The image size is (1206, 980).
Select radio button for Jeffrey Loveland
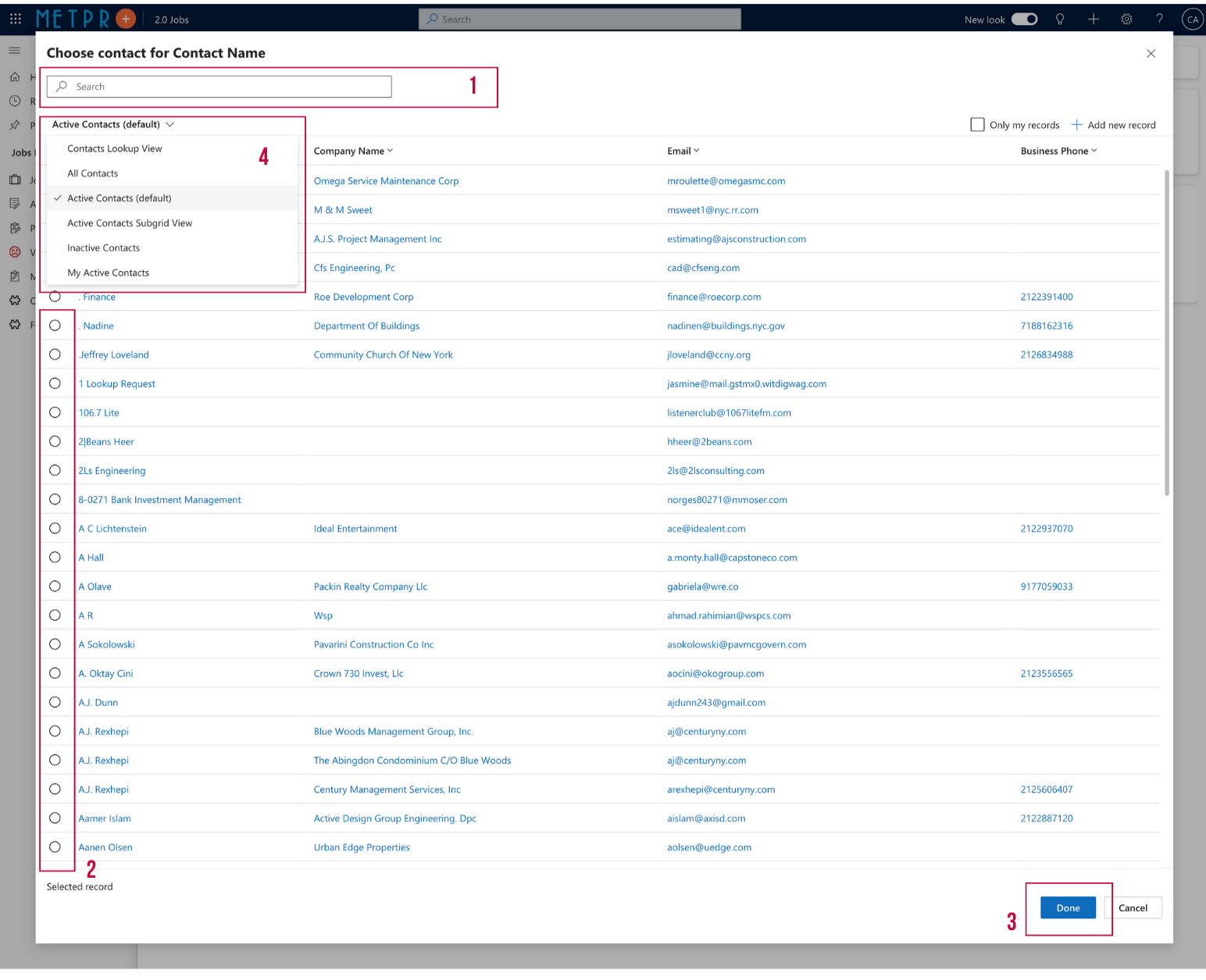[55, 355]
